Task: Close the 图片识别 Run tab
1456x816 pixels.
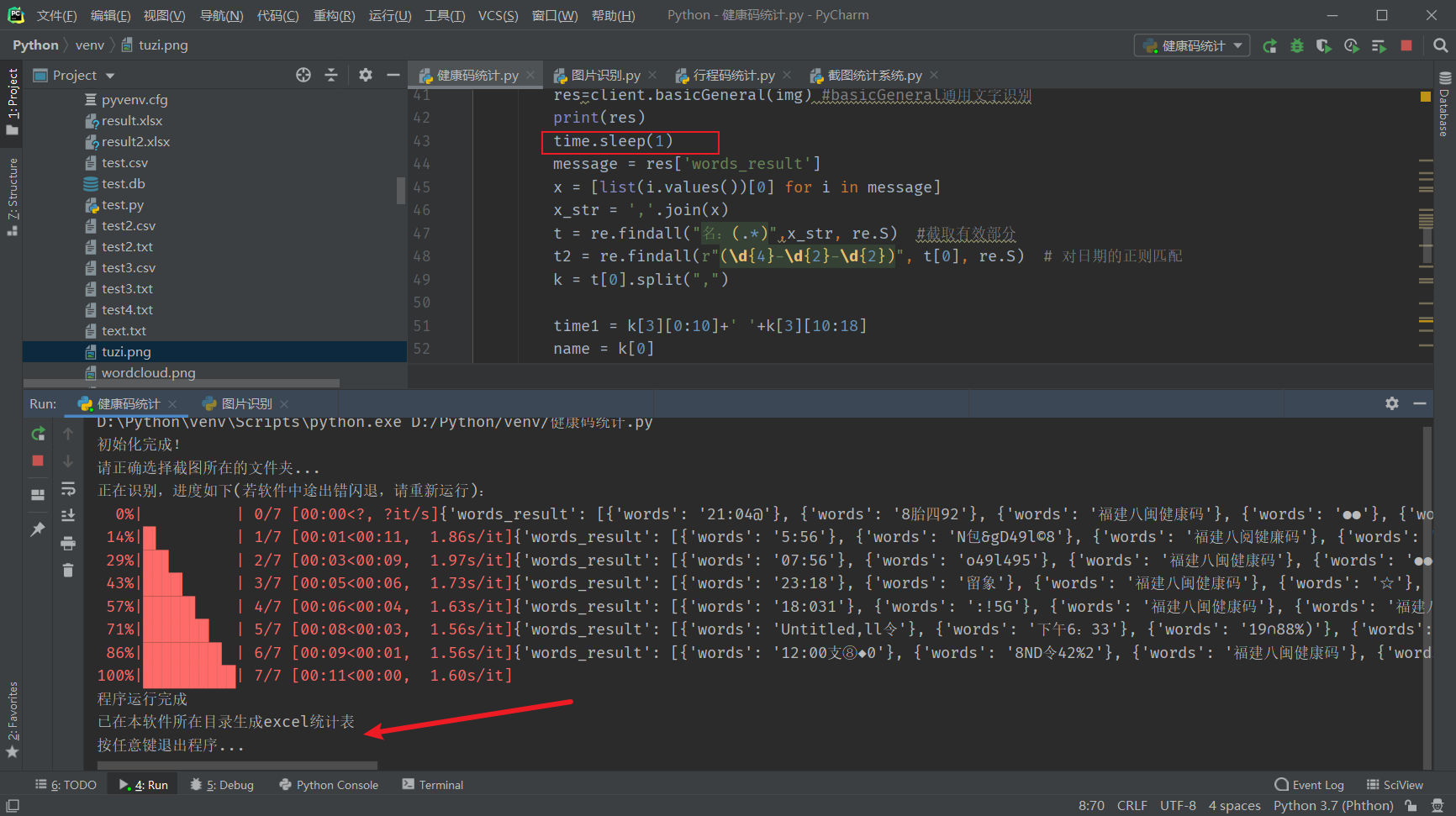Action: (x=284, y=404)
